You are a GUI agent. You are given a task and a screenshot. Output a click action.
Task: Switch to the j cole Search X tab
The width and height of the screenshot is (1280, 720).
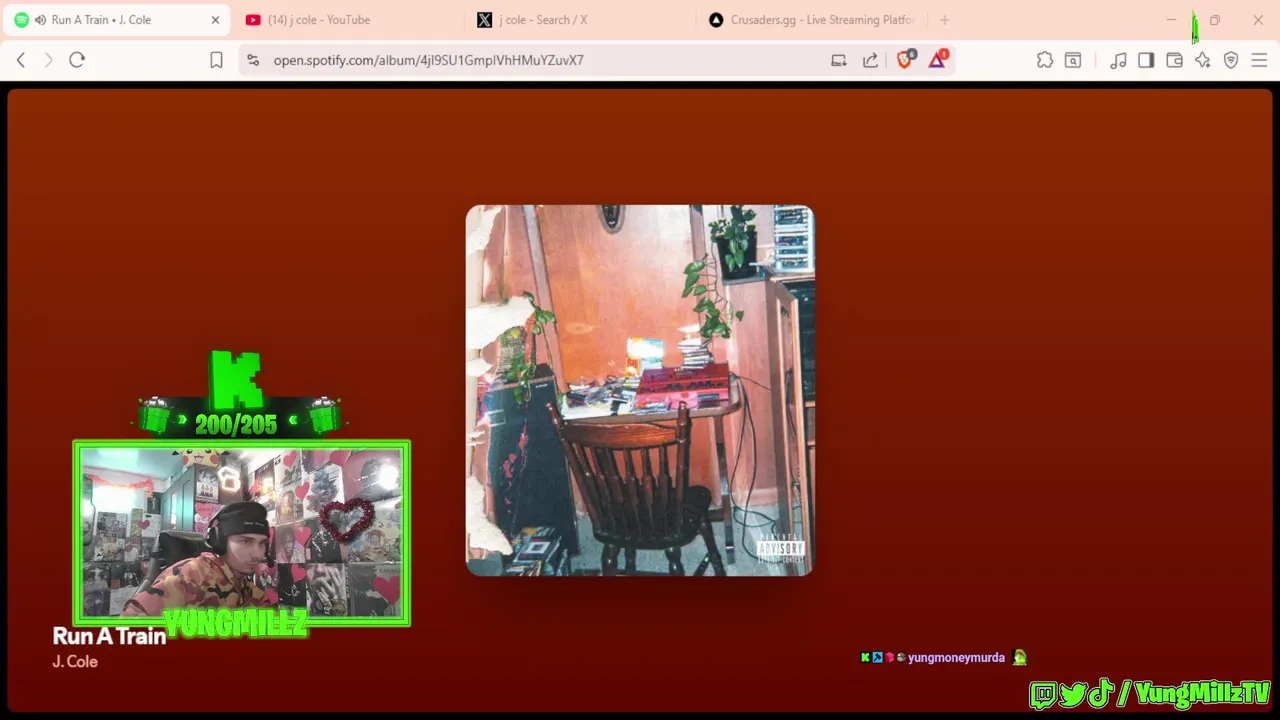click(578, 20)
